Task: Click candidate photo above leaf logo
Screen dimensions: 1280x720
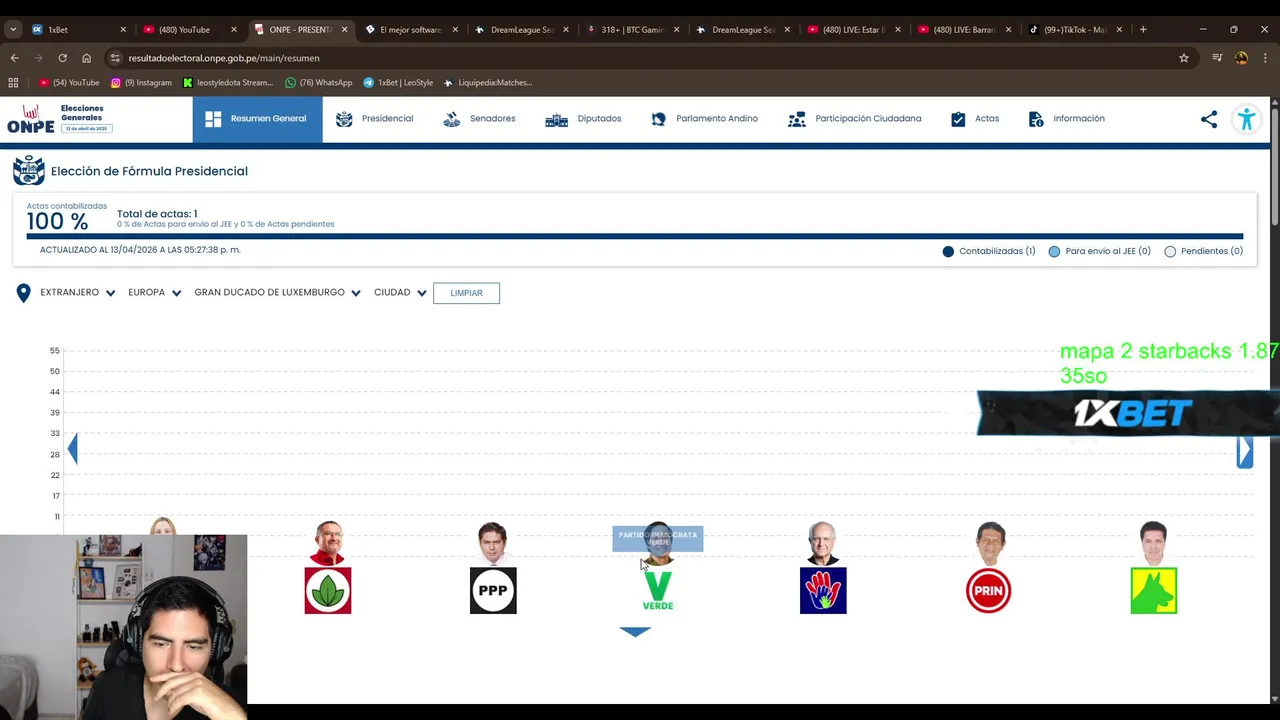Action: pos(328,543)
